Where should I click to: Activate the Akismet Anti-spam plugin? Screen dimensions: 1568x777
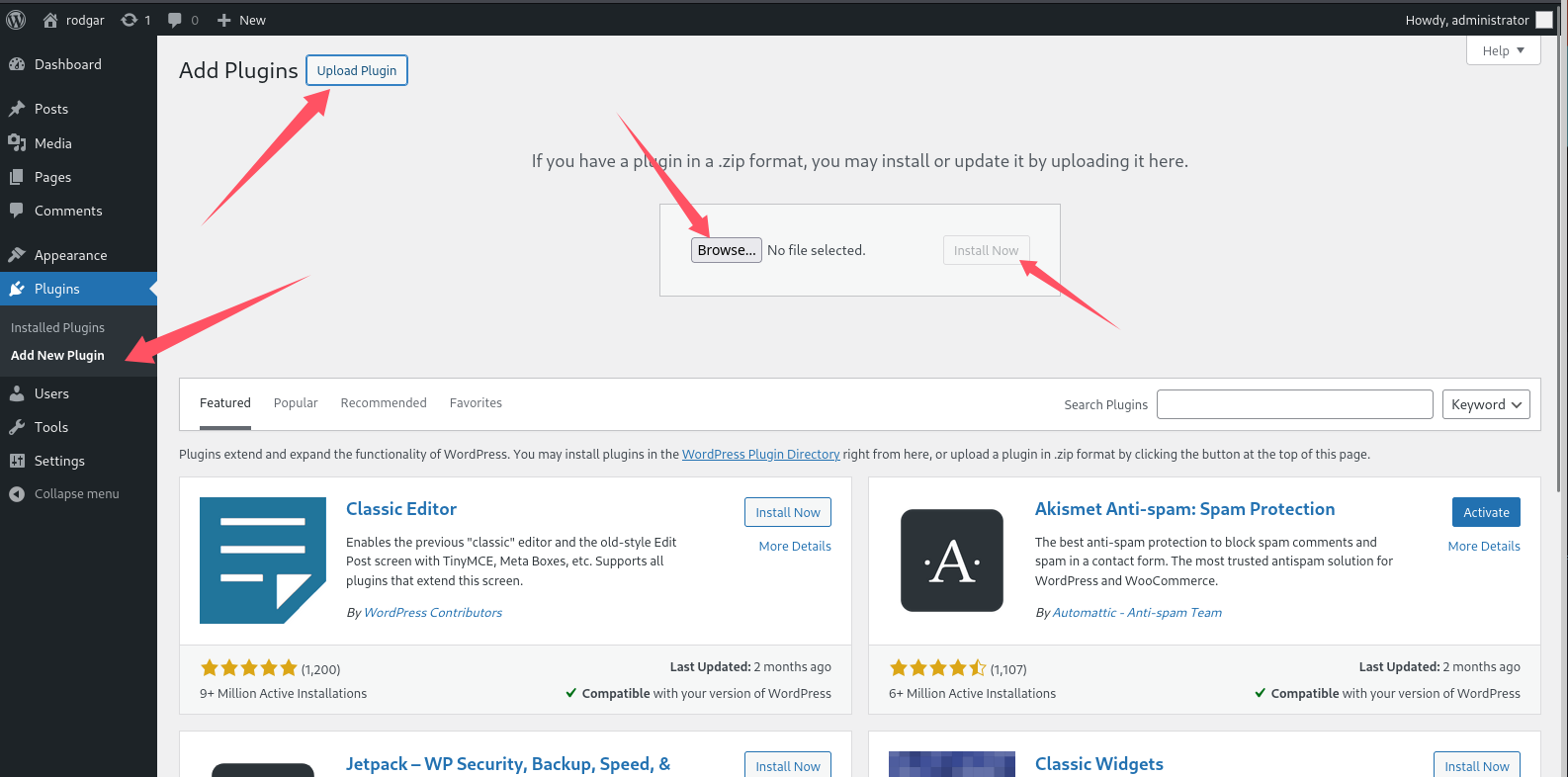[1486, 512]
